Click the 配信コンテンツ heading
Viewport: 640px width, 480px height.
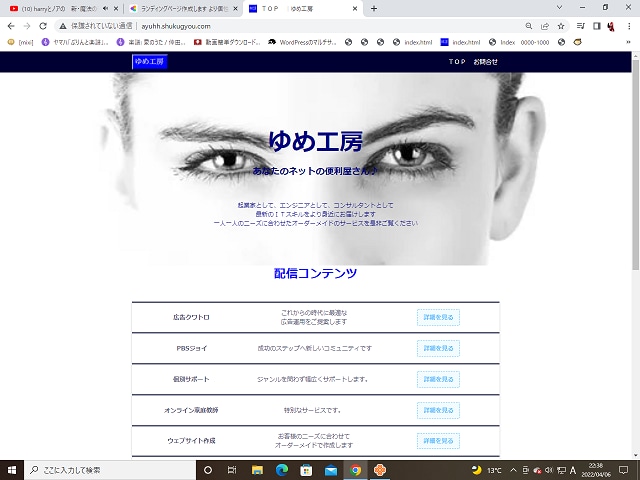[316, 273]
